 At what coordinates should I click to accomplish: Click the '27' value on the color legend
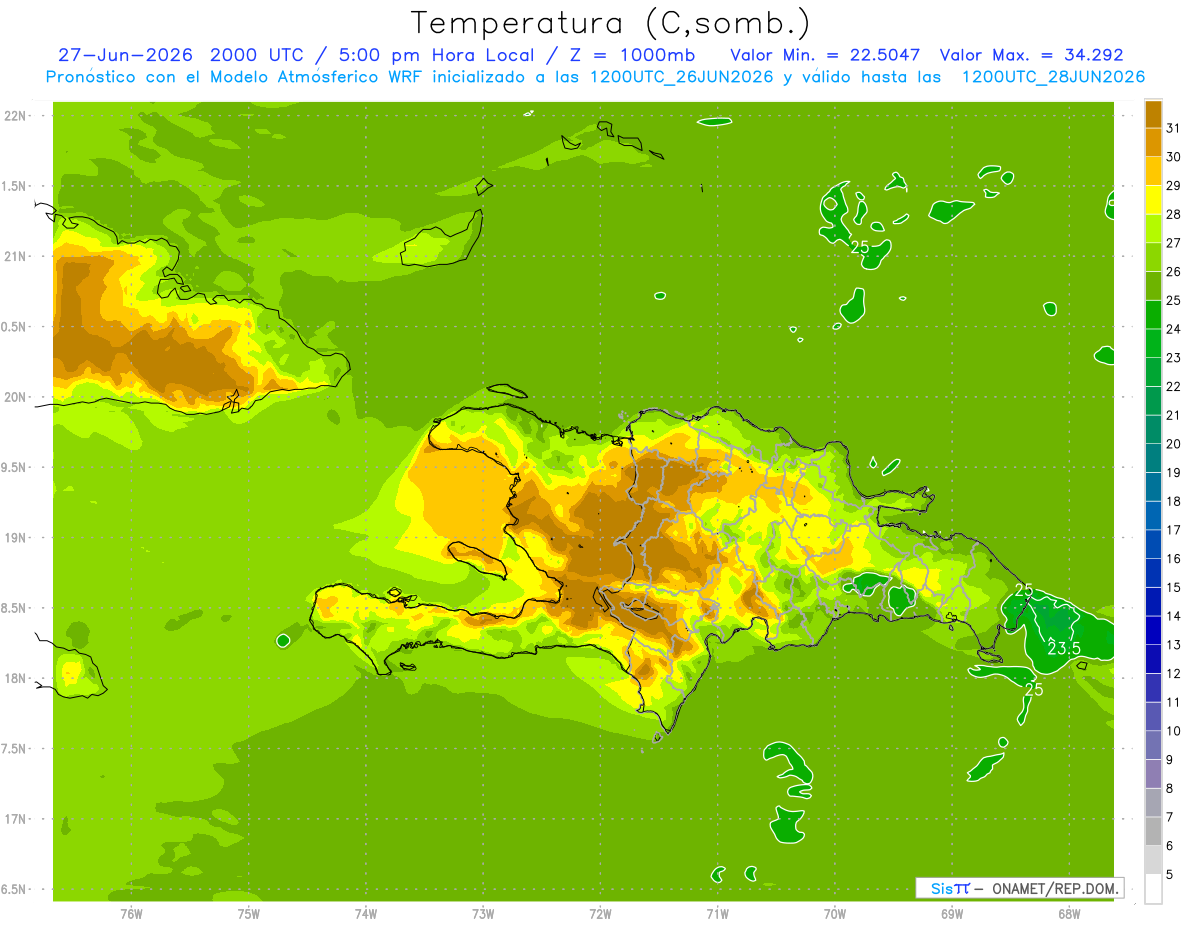[x=1173, y=242]
